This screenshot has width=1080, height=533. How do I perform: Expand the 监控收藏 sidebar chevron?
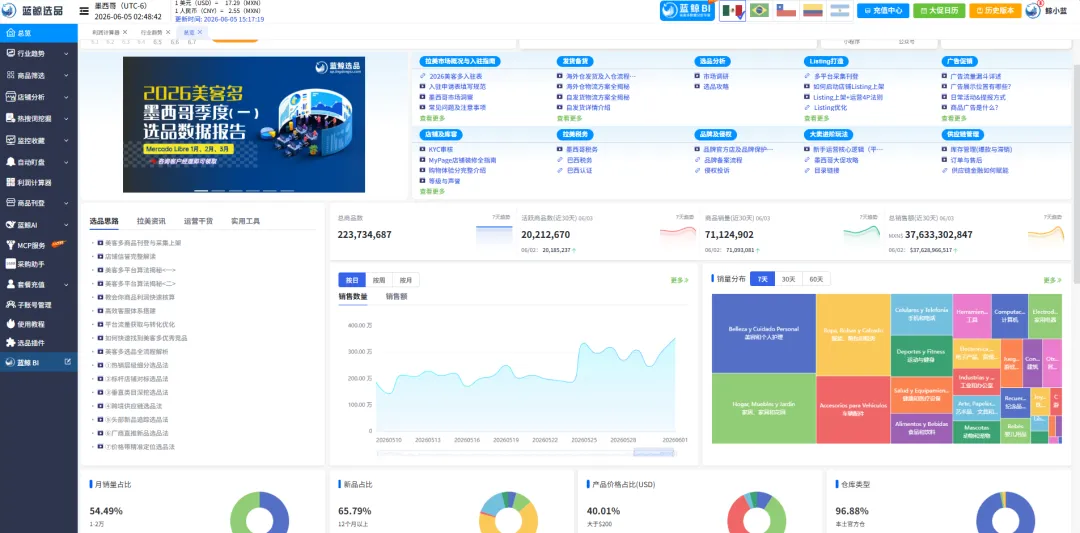[66, 140]
